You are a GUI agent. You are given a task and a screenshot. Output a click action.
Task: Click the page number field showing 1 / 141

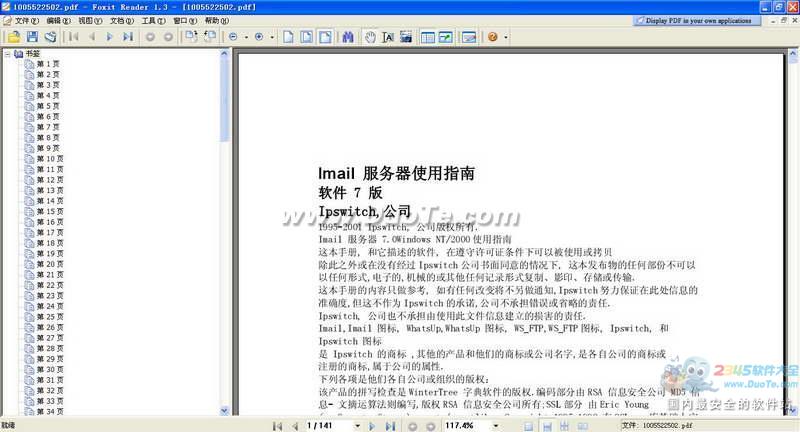click(328, 425)
